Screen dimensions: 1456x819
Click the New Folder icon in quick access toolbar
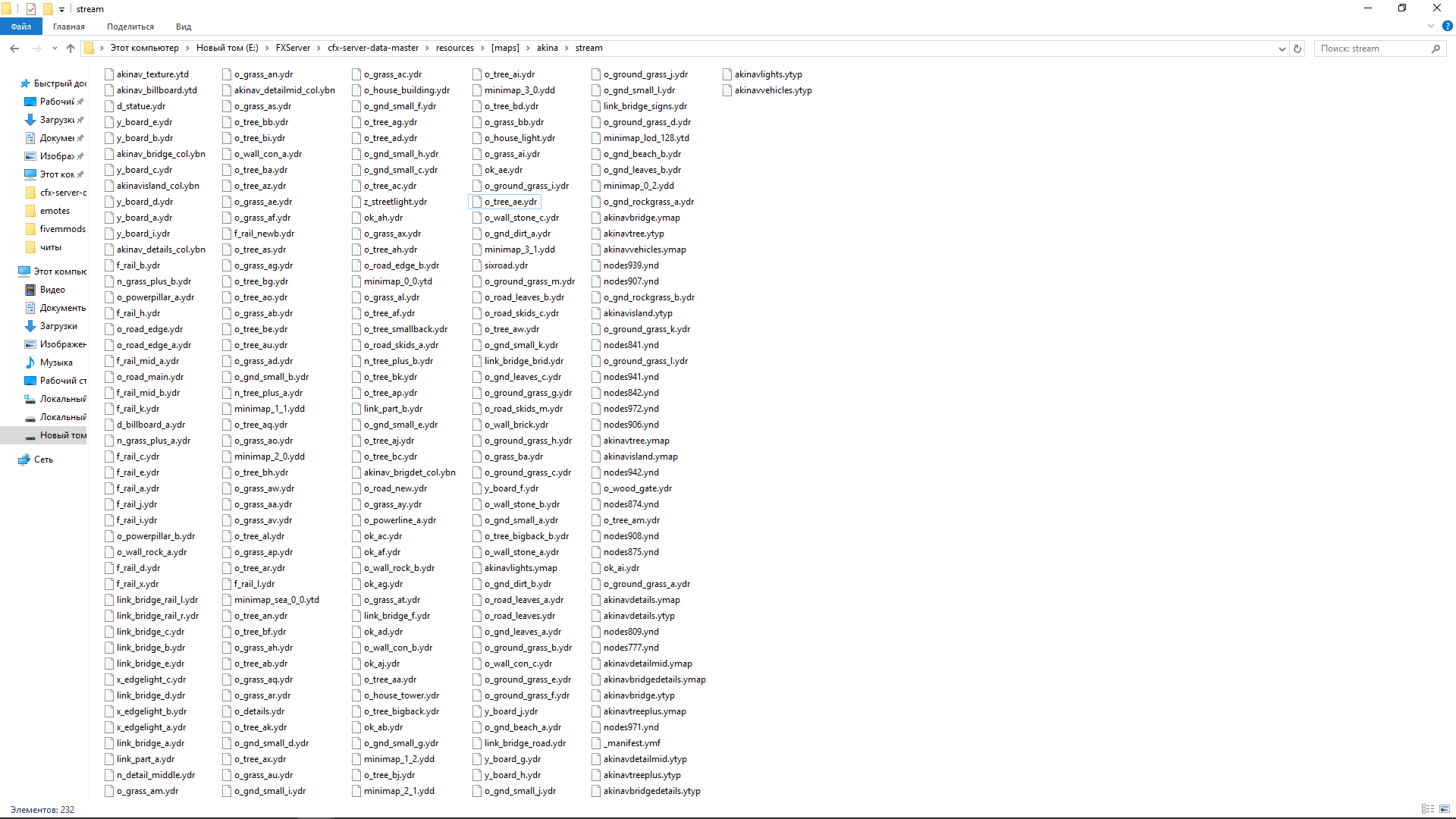(x=47, y=8)
